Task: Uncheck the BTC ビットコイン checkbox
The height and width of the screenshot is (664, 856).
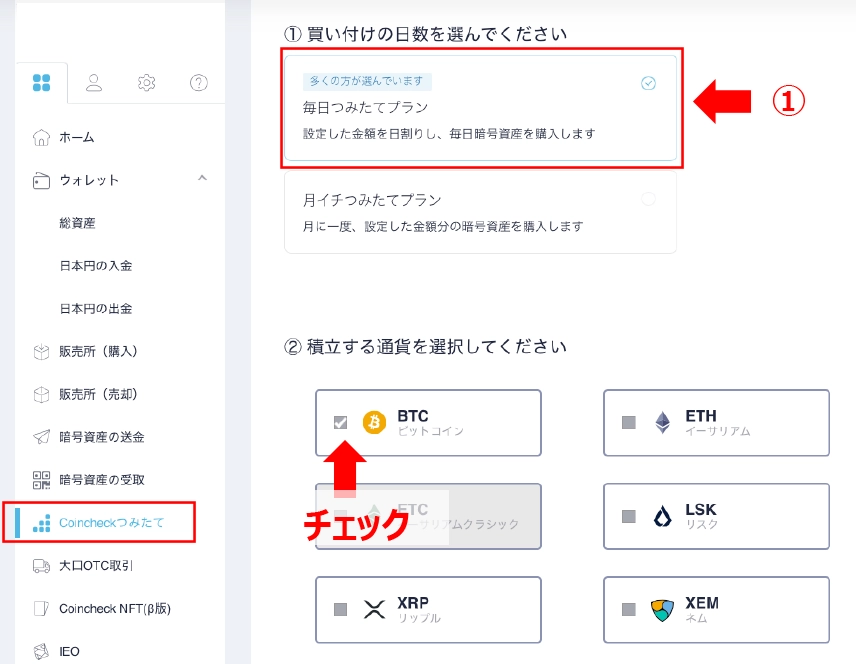Action: point(340,422)
